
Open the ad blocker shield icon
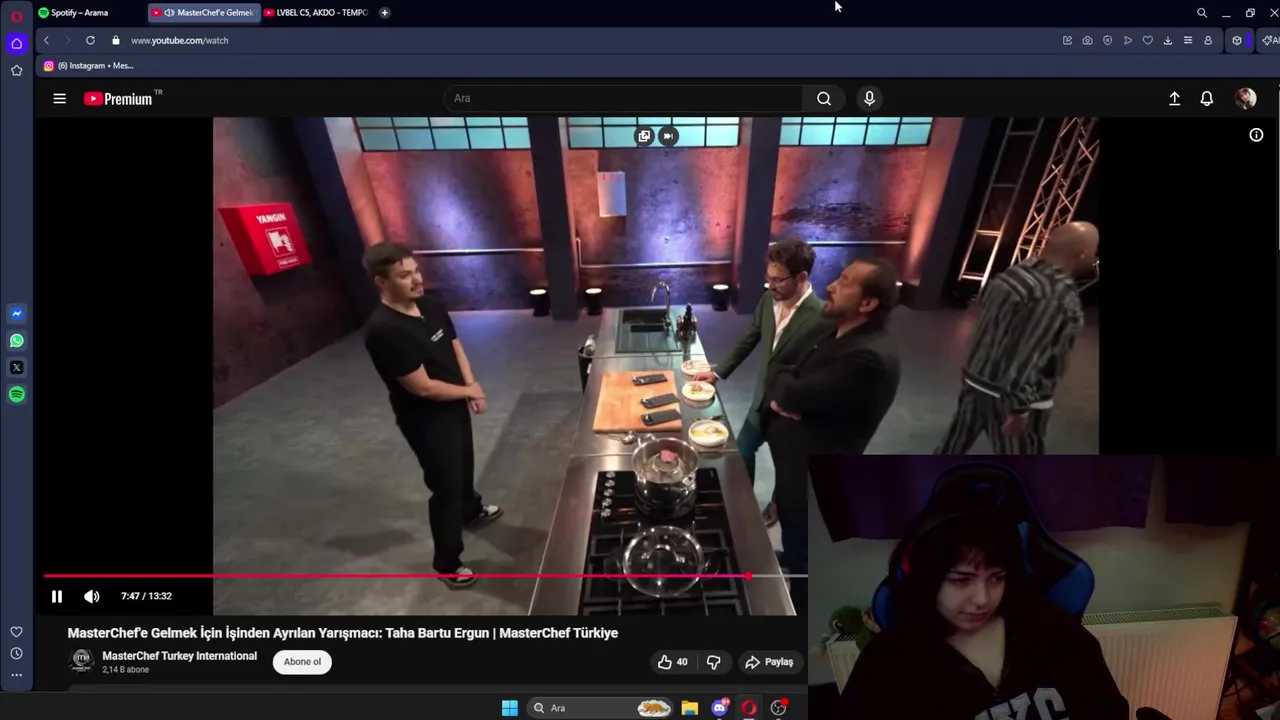(x=1107, y=40)
